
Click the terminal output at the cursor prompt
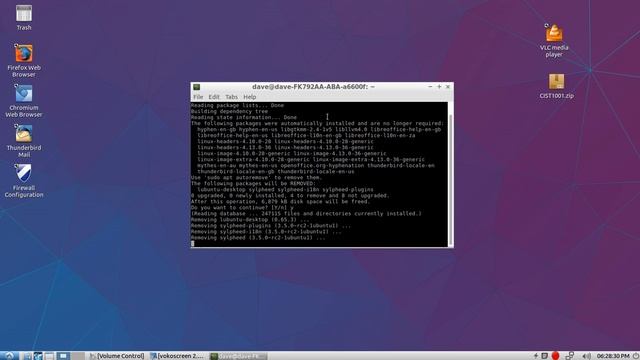click(193, 244)
